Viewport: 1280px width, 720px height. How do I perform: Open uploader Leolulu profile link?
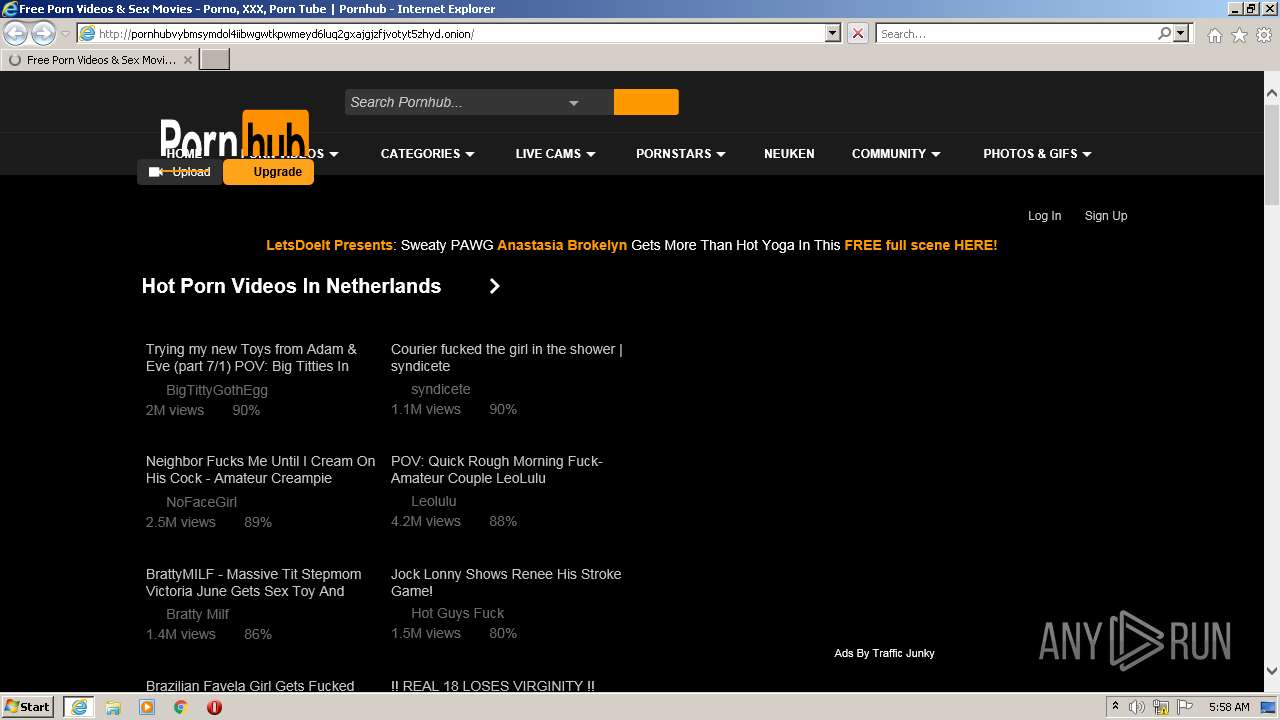433,501
